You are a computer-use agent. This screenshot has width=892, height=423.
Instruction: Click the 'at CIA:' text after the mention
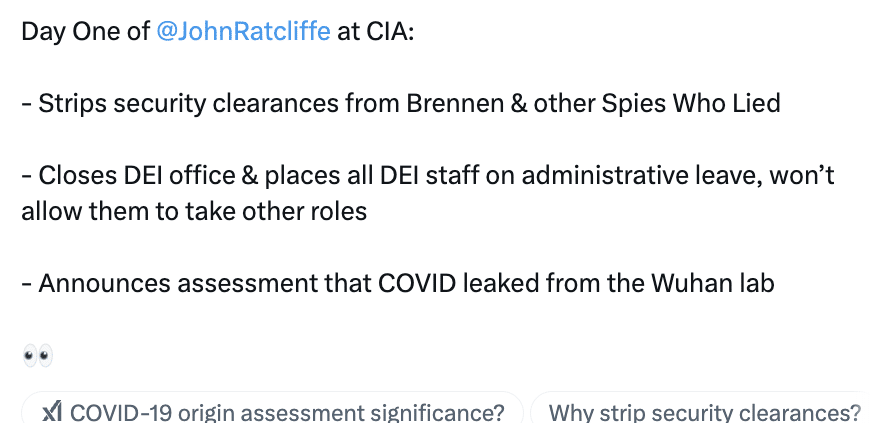point(375,32)
